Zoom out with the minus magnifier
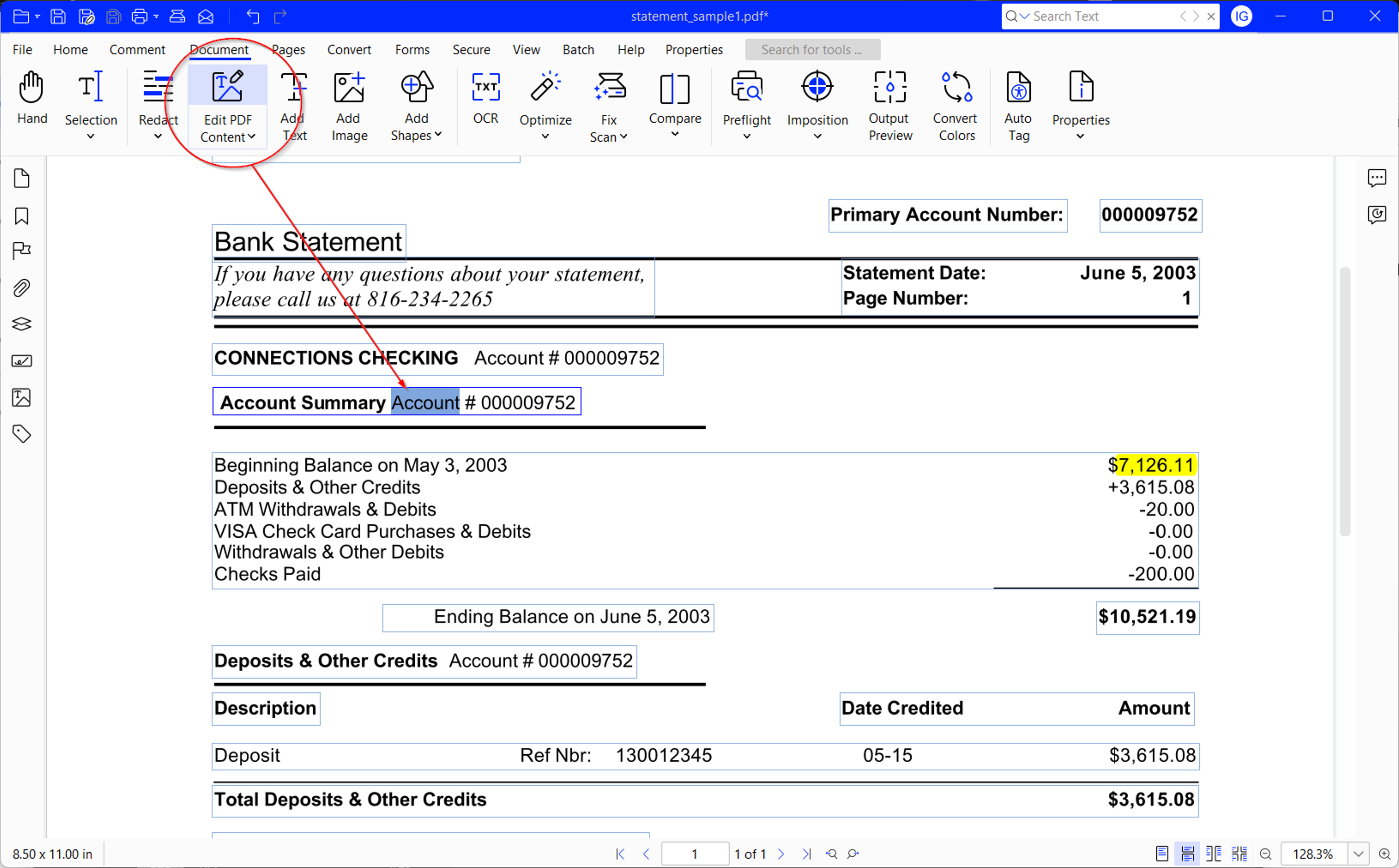This screenshot has width=1399, height=868. (x=1265, y=854)
